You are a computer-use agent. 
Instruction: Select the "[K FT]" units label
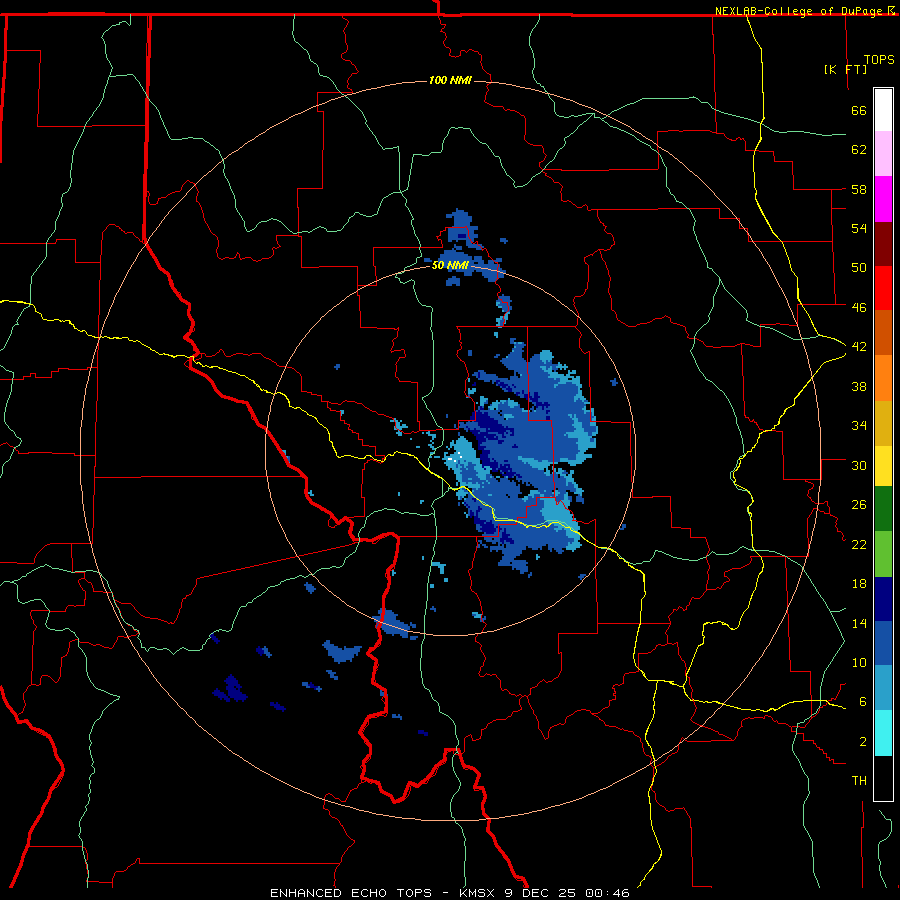[x=845, y=69]
